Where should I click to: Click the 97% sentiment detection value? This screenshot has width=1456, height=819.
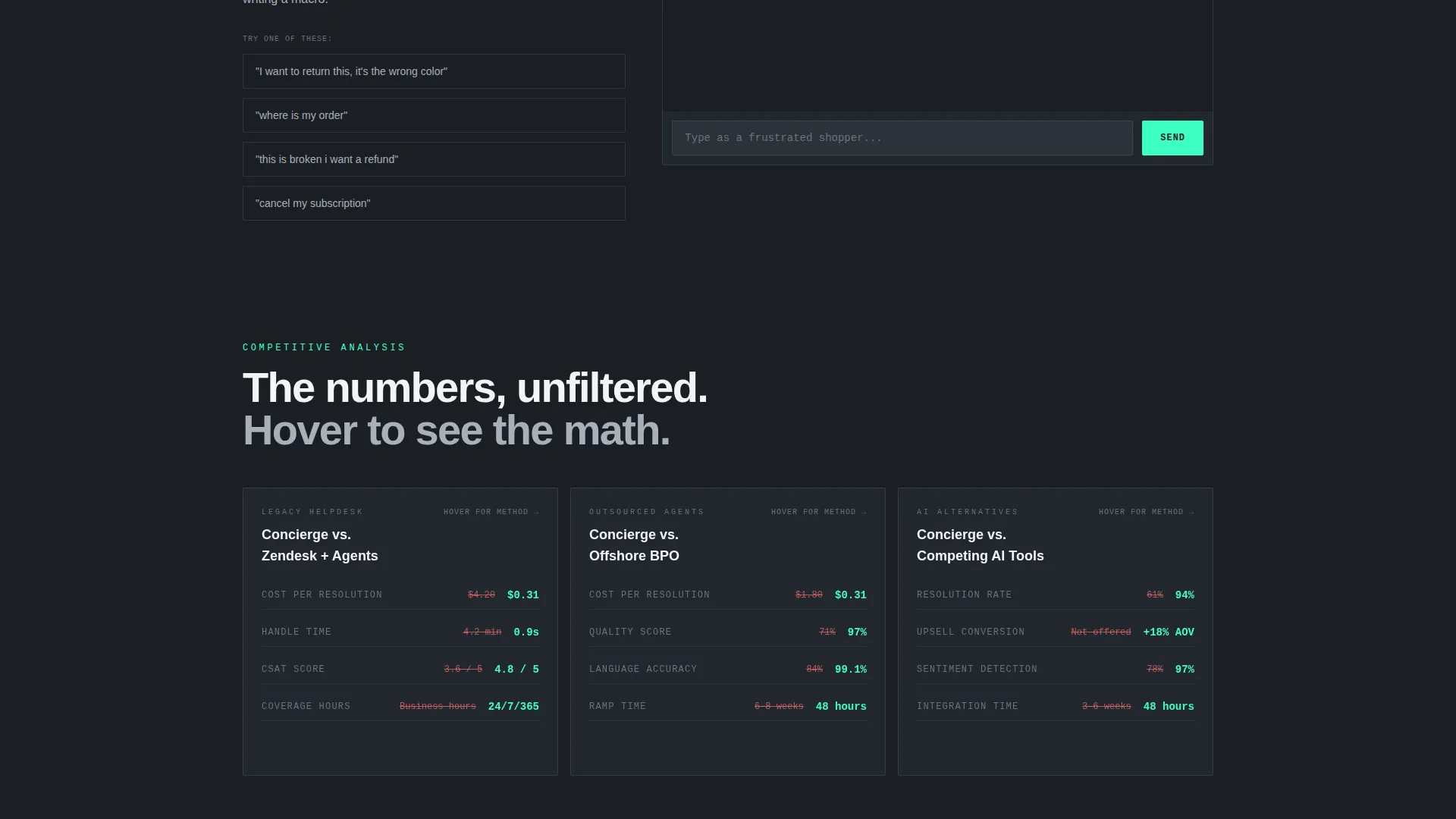pos(1185,670)
